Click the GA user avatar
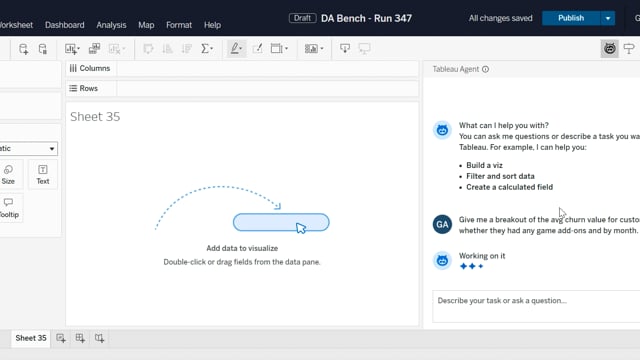Screen dimensions: 640x360 click(442, 224)
